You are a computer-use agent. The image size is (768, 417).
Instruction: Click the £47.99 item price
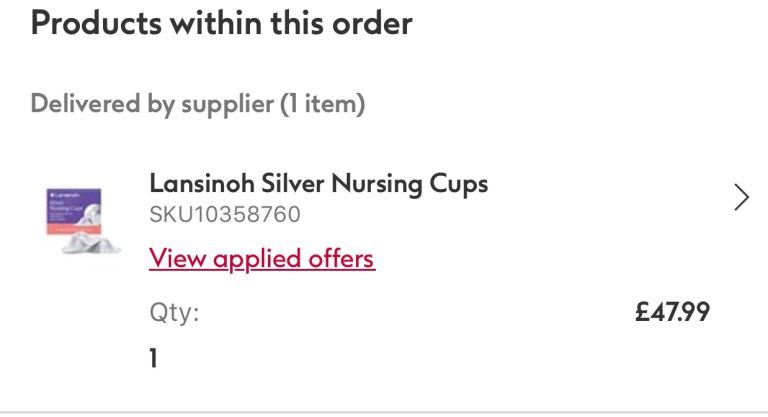click(672, 312)
